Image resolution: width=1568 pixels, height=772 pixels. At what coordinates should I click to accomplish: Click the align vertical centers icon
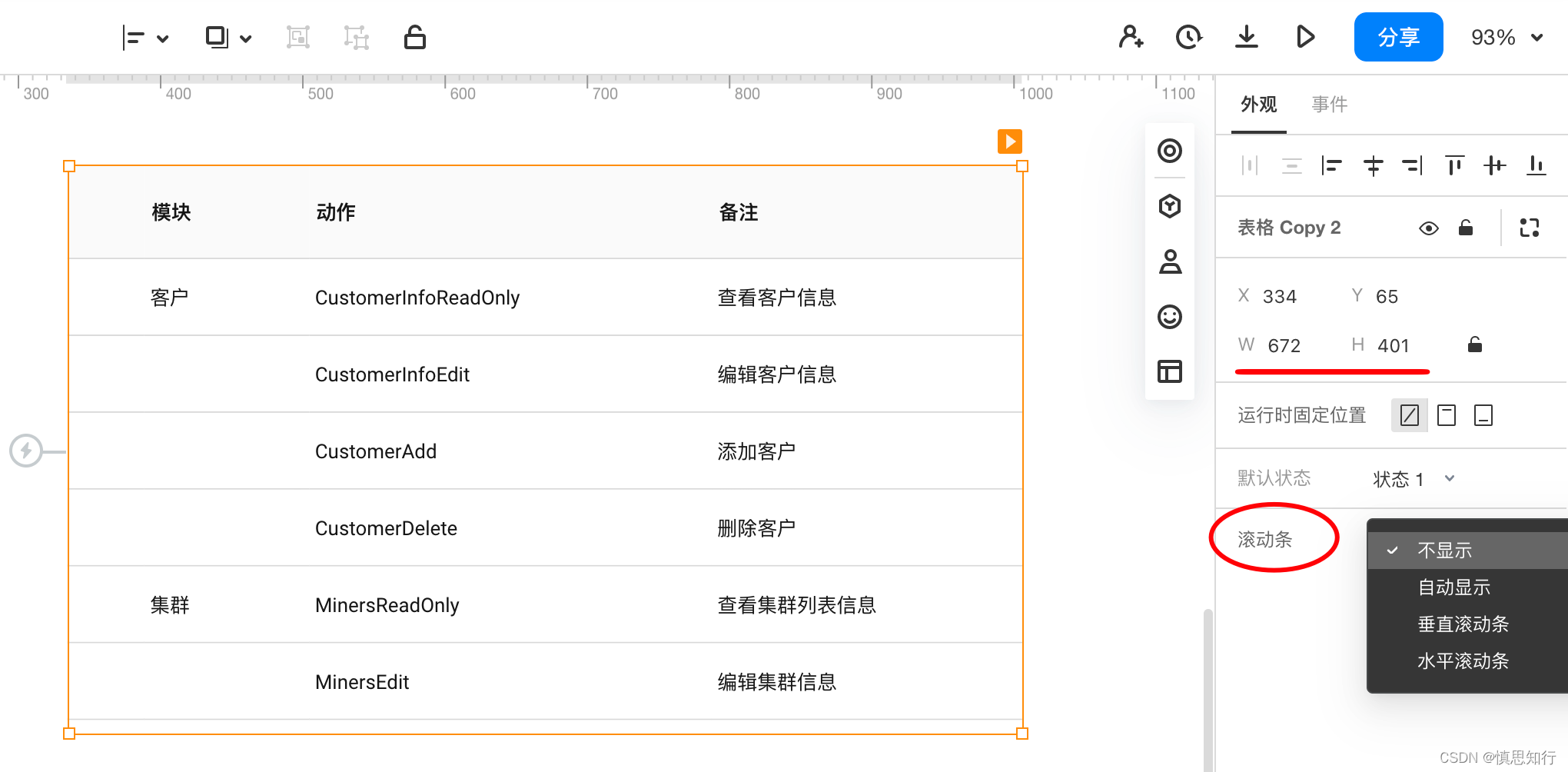1495,165
